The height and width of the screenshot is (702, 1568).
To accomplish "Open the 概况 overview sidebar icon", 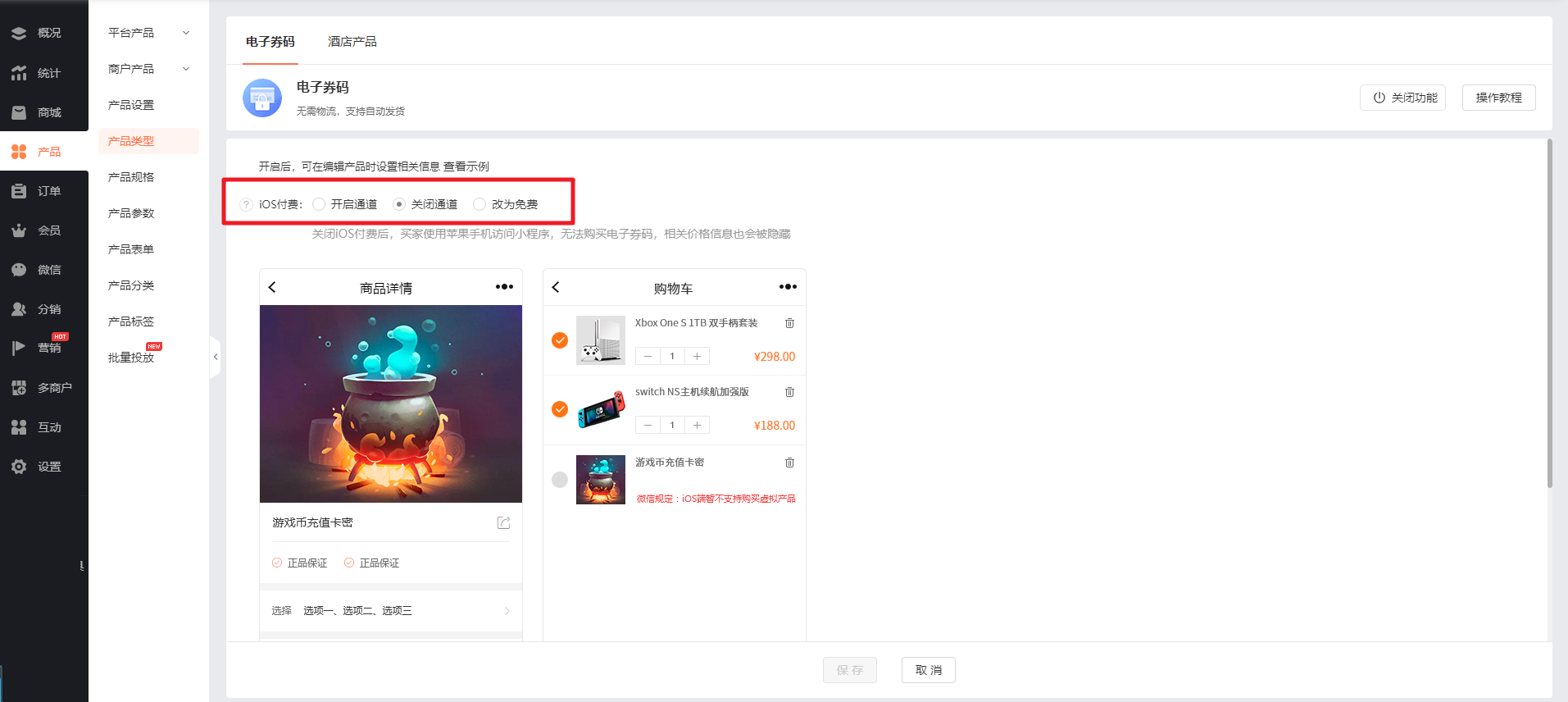I will click(19, 33).
